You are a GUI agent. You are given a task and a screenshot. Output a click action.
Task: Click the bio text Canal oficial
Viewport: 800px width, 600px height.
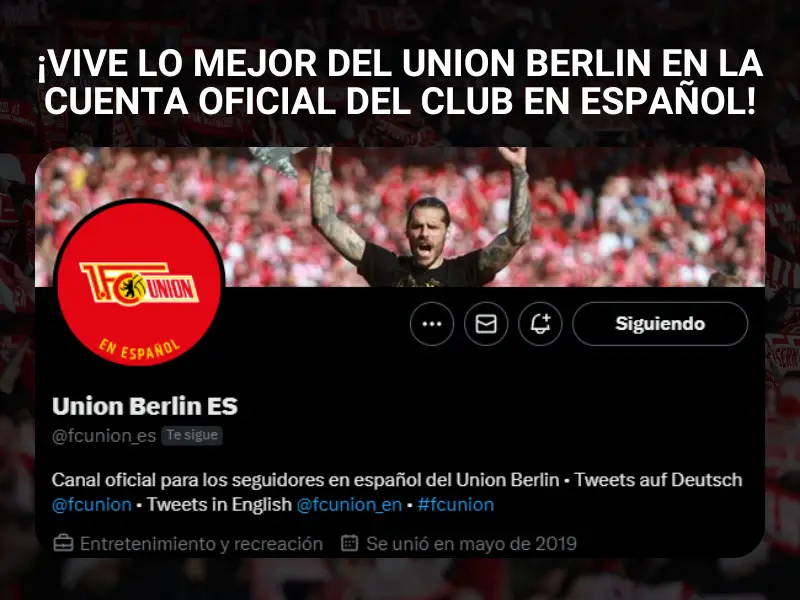pyautogui.click(x=104, y=480)
